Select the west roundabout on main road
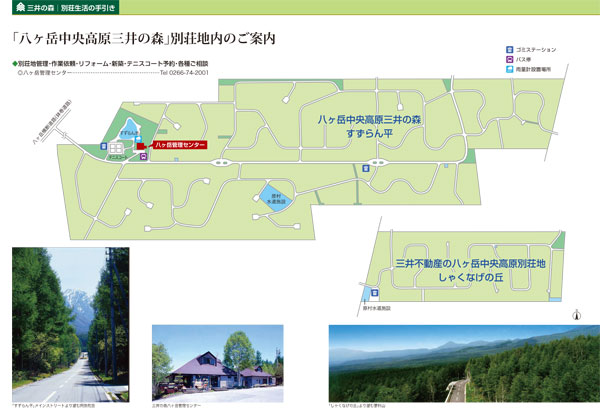Image resolution: width=600 pixels, height=409 pixels. (x=223, y=163)
